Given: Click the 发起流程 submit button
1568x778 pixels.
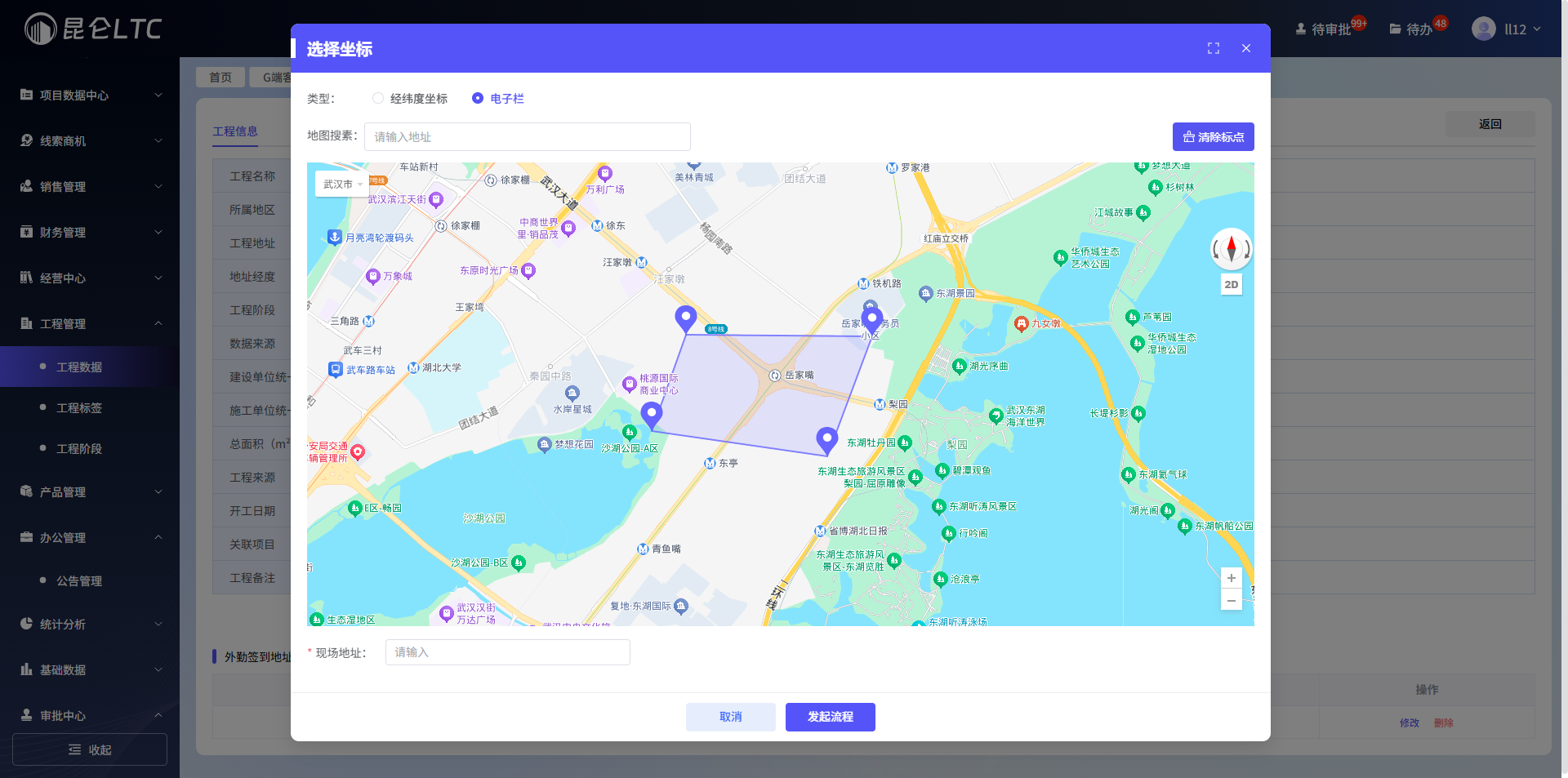Looking at the screenshot, I should (x=830, y=717).
